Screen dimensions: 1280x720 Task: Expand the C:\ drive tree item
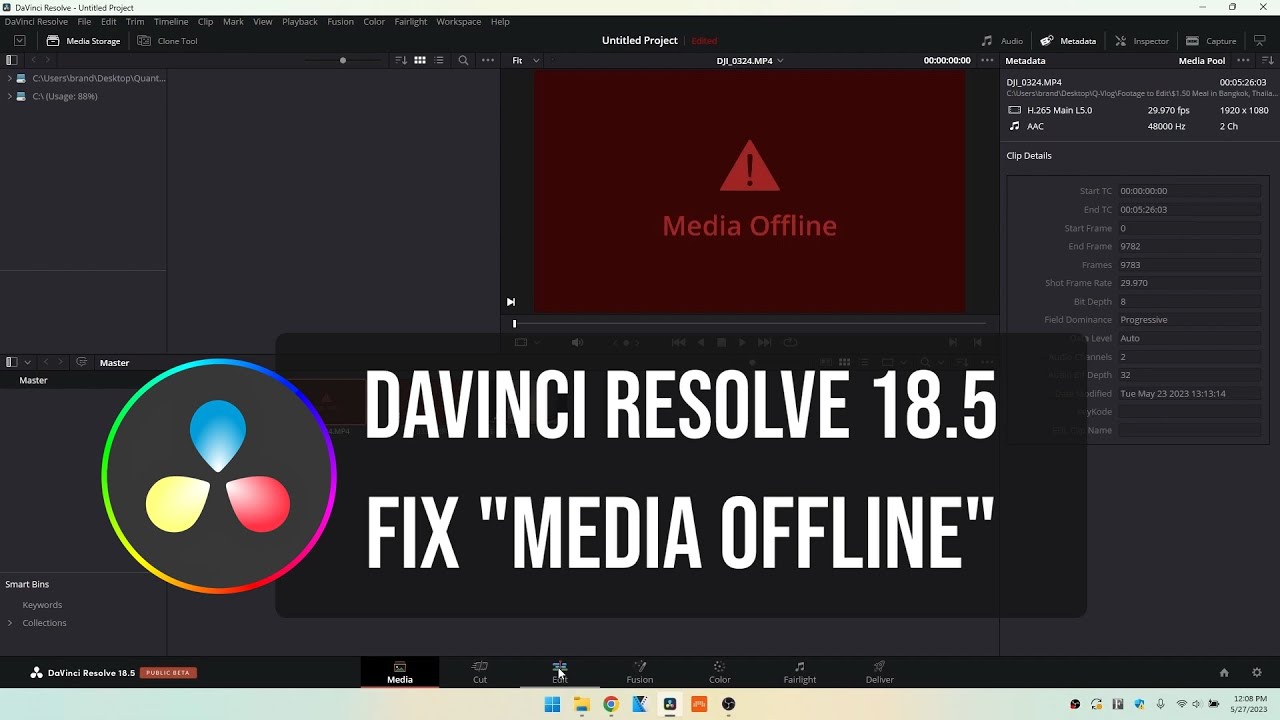click(10, 96)
